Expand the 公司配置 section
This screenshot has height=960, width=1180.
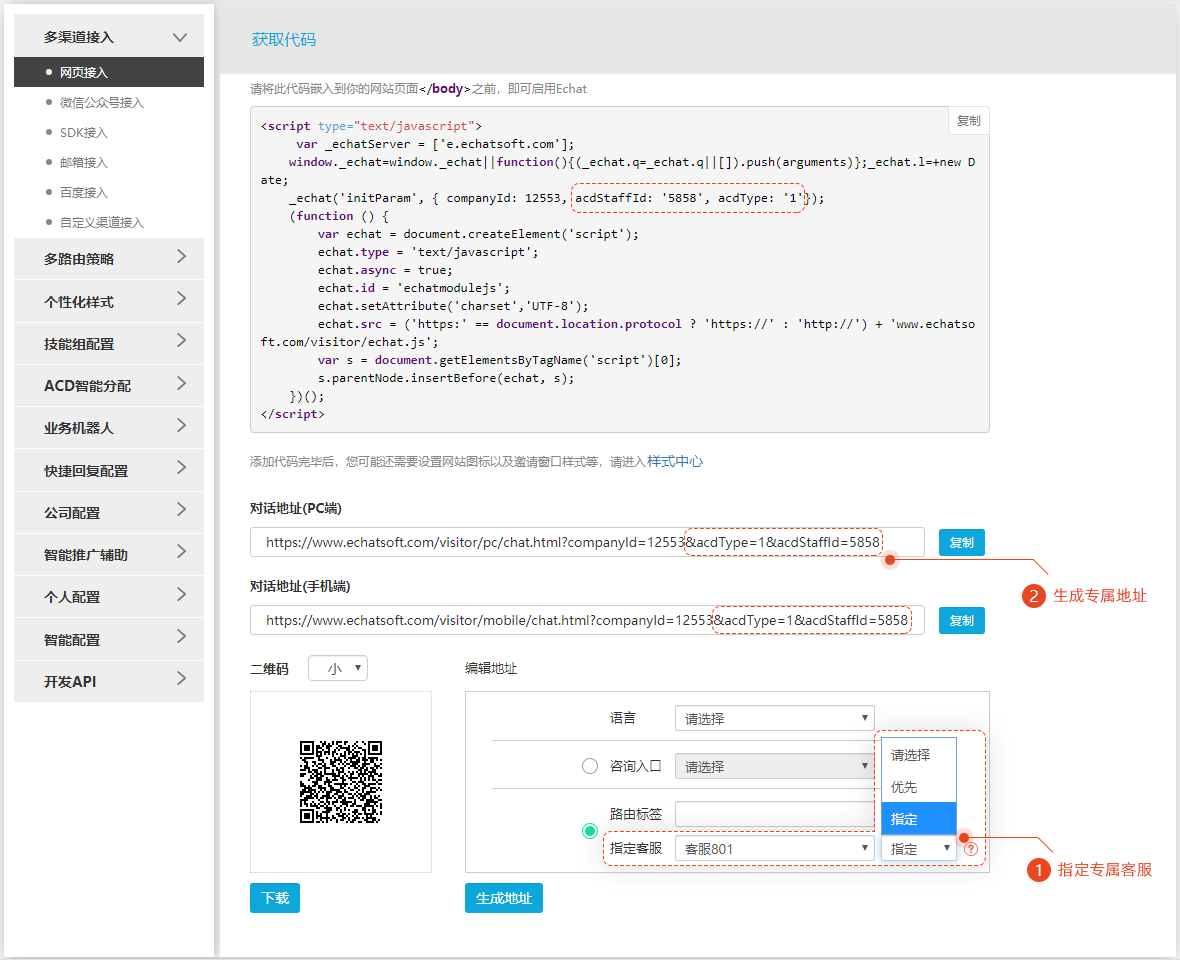pos(109,513)
